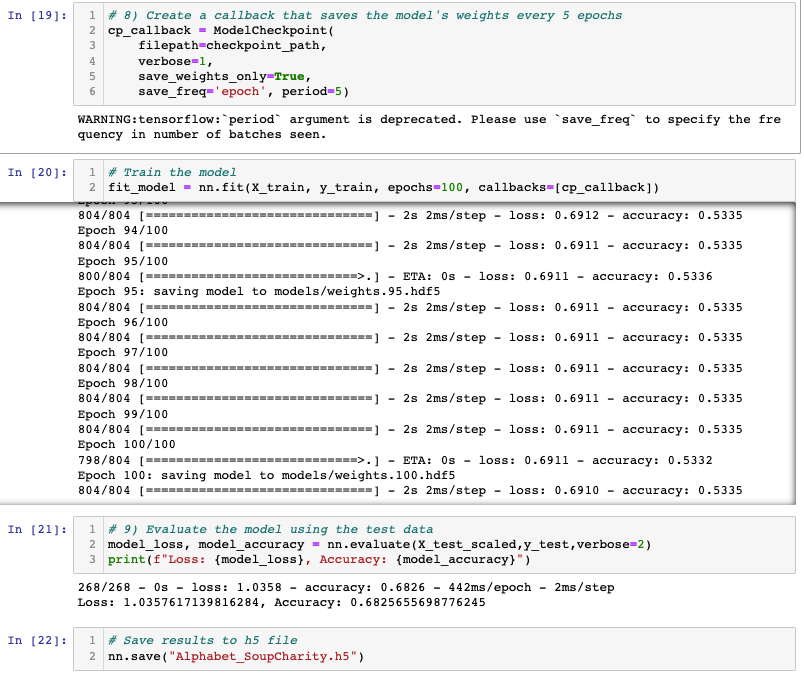This screenshot has height=689, width=804.
Task: Click the 'Epoch 96/100' output line
Action: click(123, 322)
